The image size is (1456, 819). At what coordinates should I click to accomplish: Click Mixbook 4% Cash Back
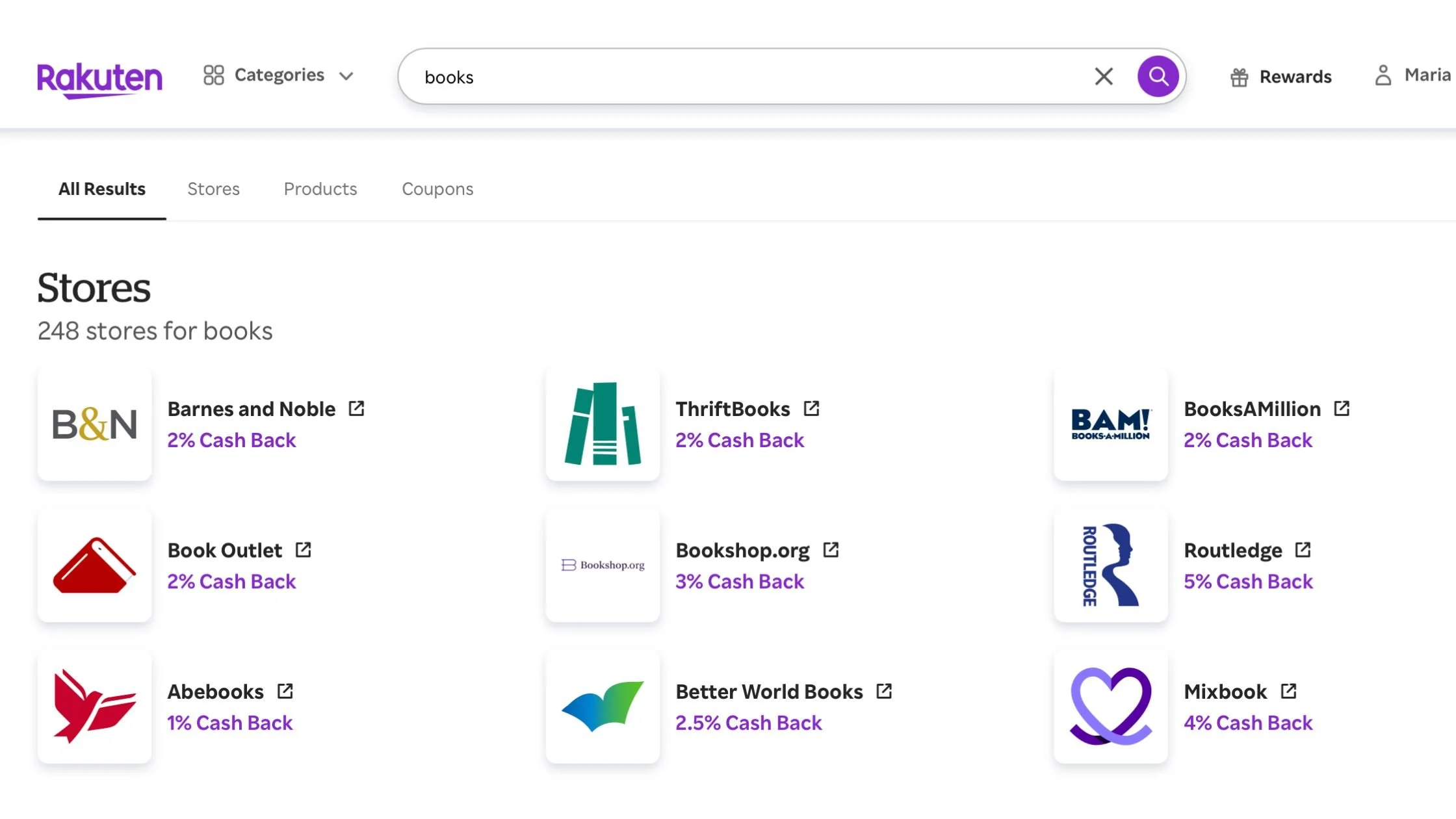(x=1248, y=723)
